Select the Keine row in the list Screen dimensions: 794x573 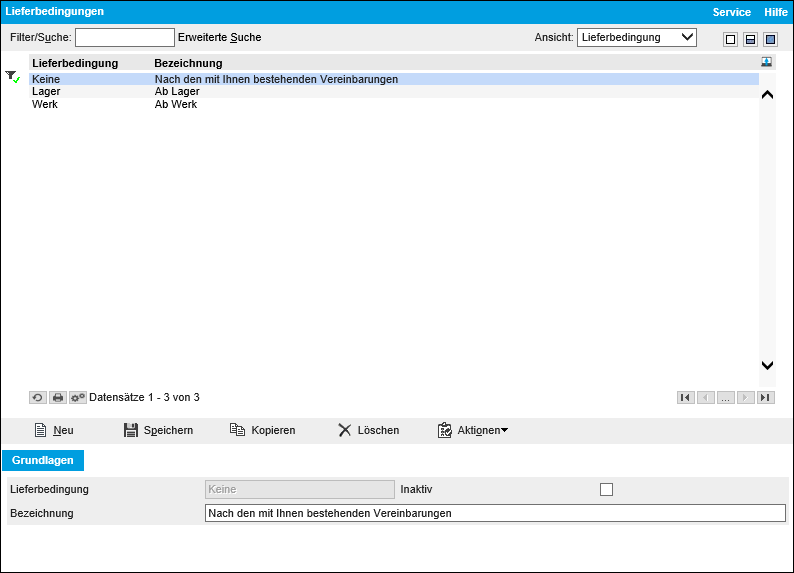[x=394, y=79]
